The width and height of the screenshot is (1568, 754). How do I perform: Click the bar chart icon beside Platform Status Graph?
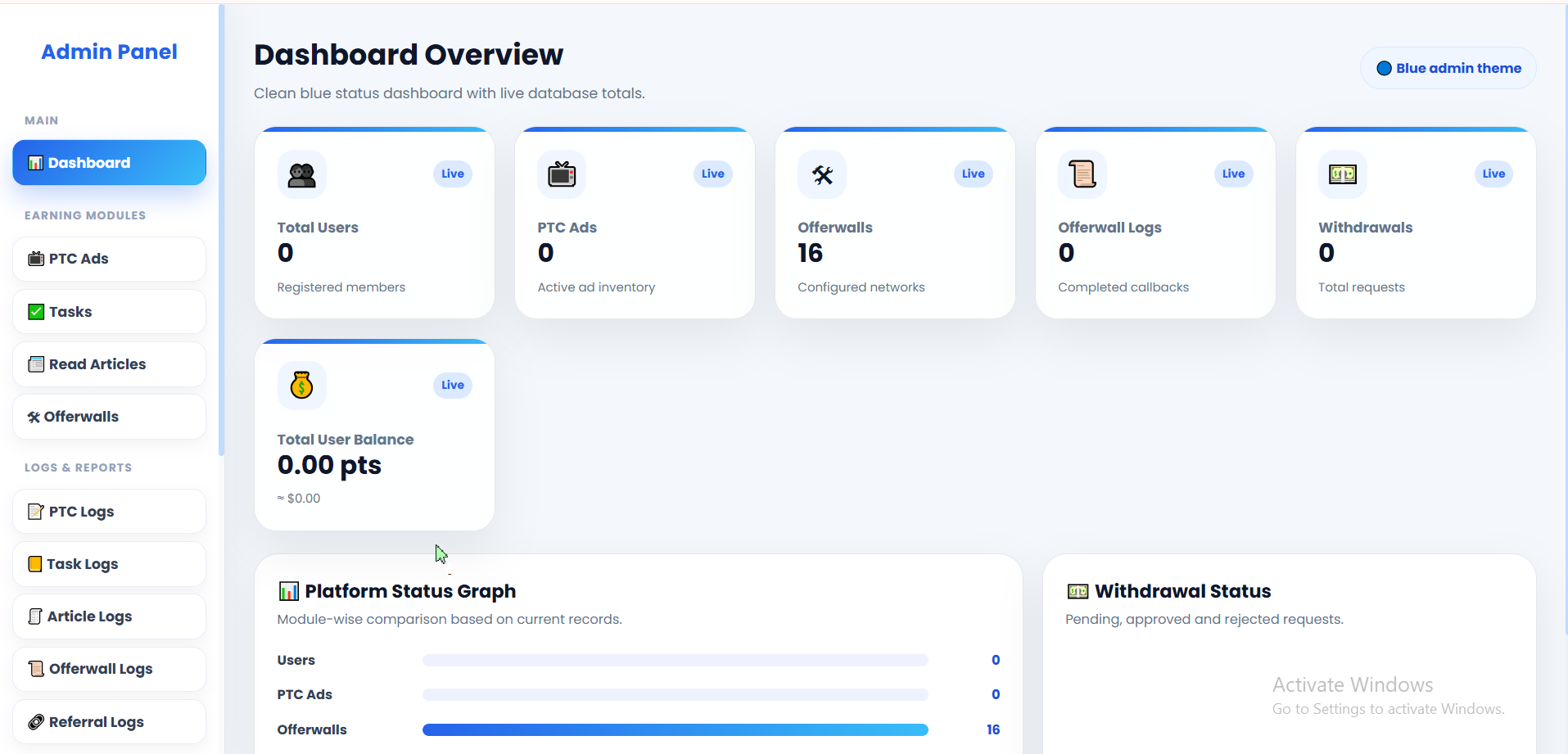pos(289,591)
